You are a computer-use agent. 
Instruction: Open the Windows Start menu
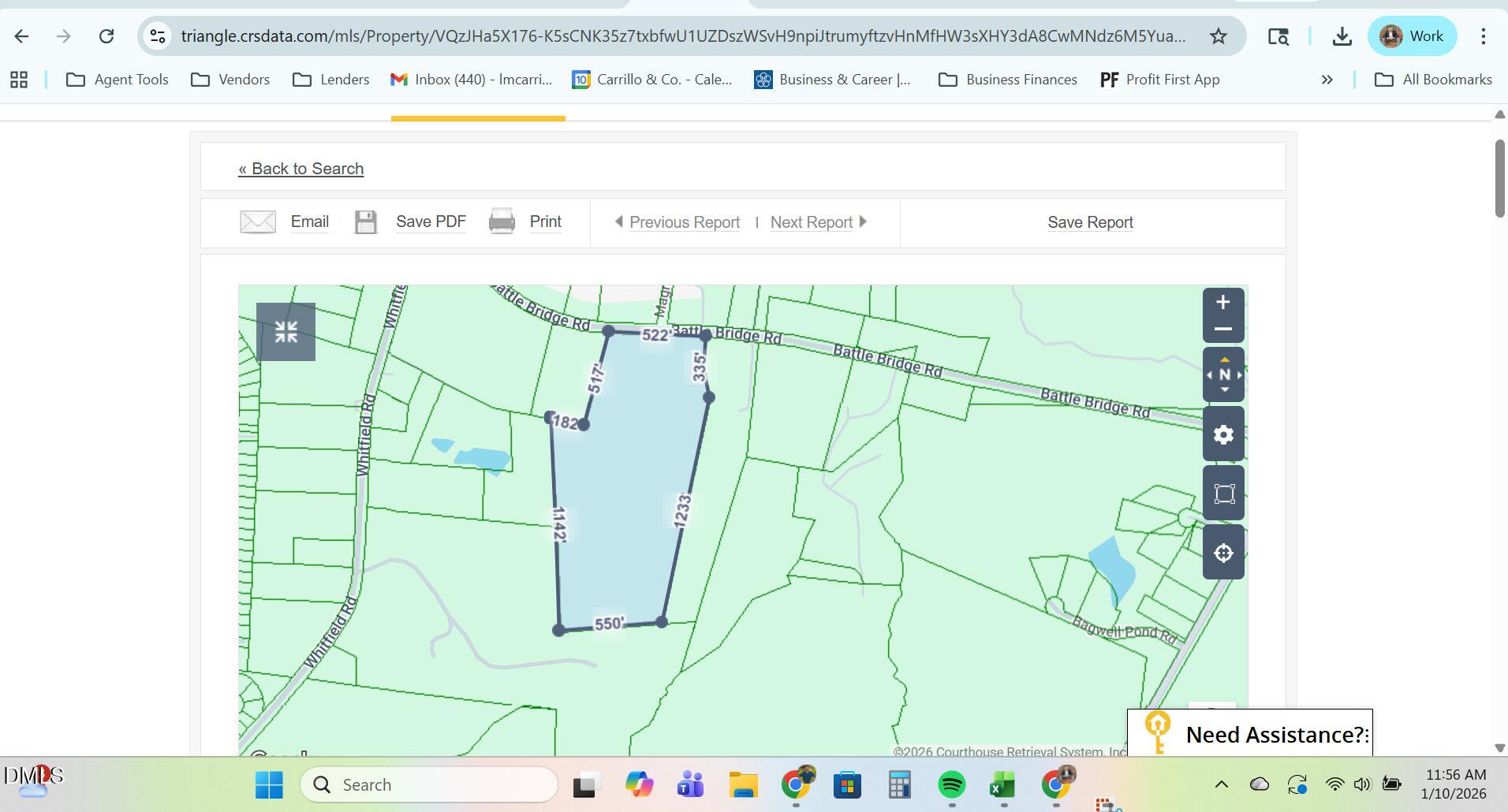[269, 784]
